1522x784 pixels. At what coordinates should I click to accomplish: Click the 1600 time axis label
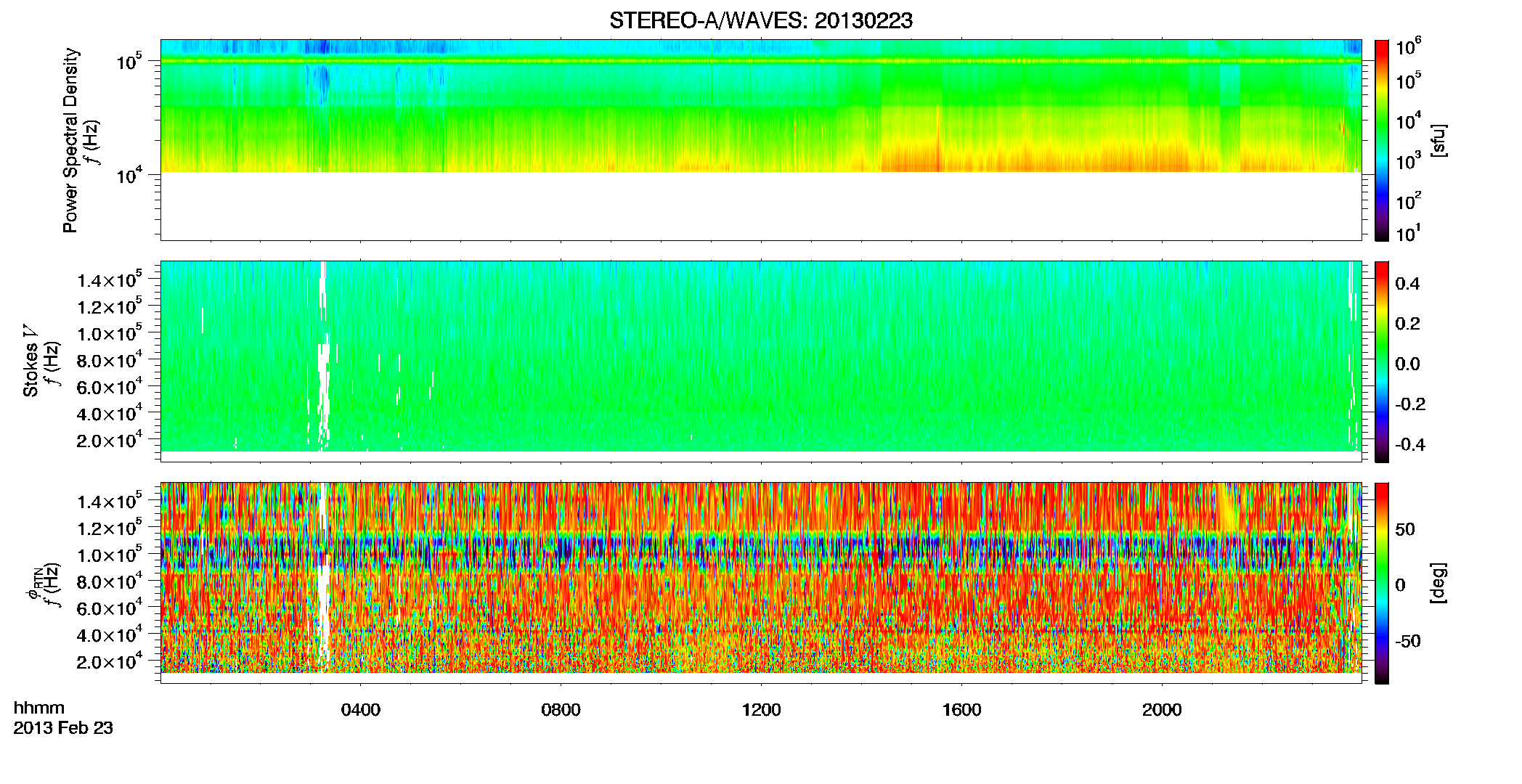pyautogui.click(x=961, y=710)
